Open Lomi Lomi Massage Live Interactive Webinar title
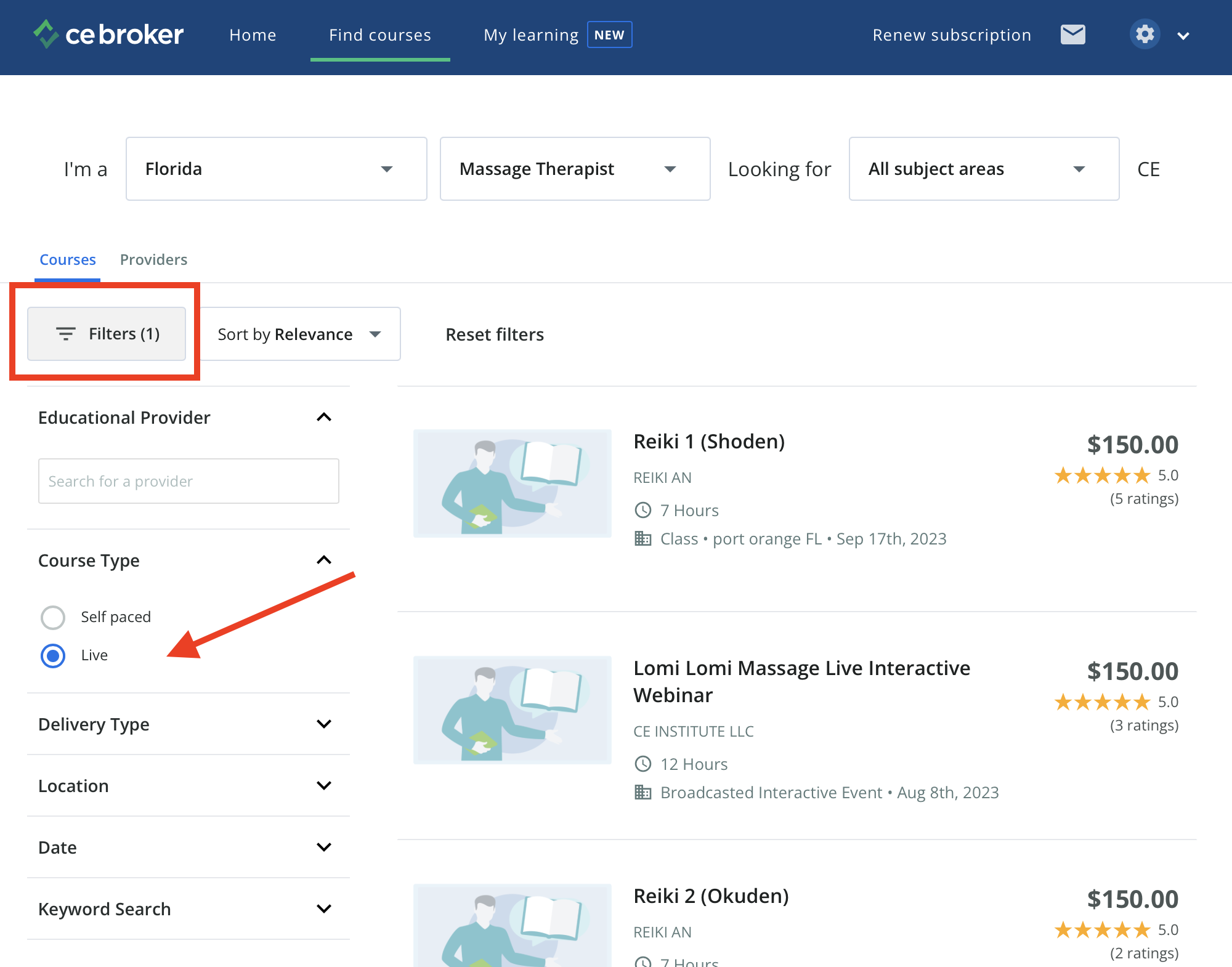Viewport: 1232px width, 967px height. pyautogui.click(x=801, y=682)
